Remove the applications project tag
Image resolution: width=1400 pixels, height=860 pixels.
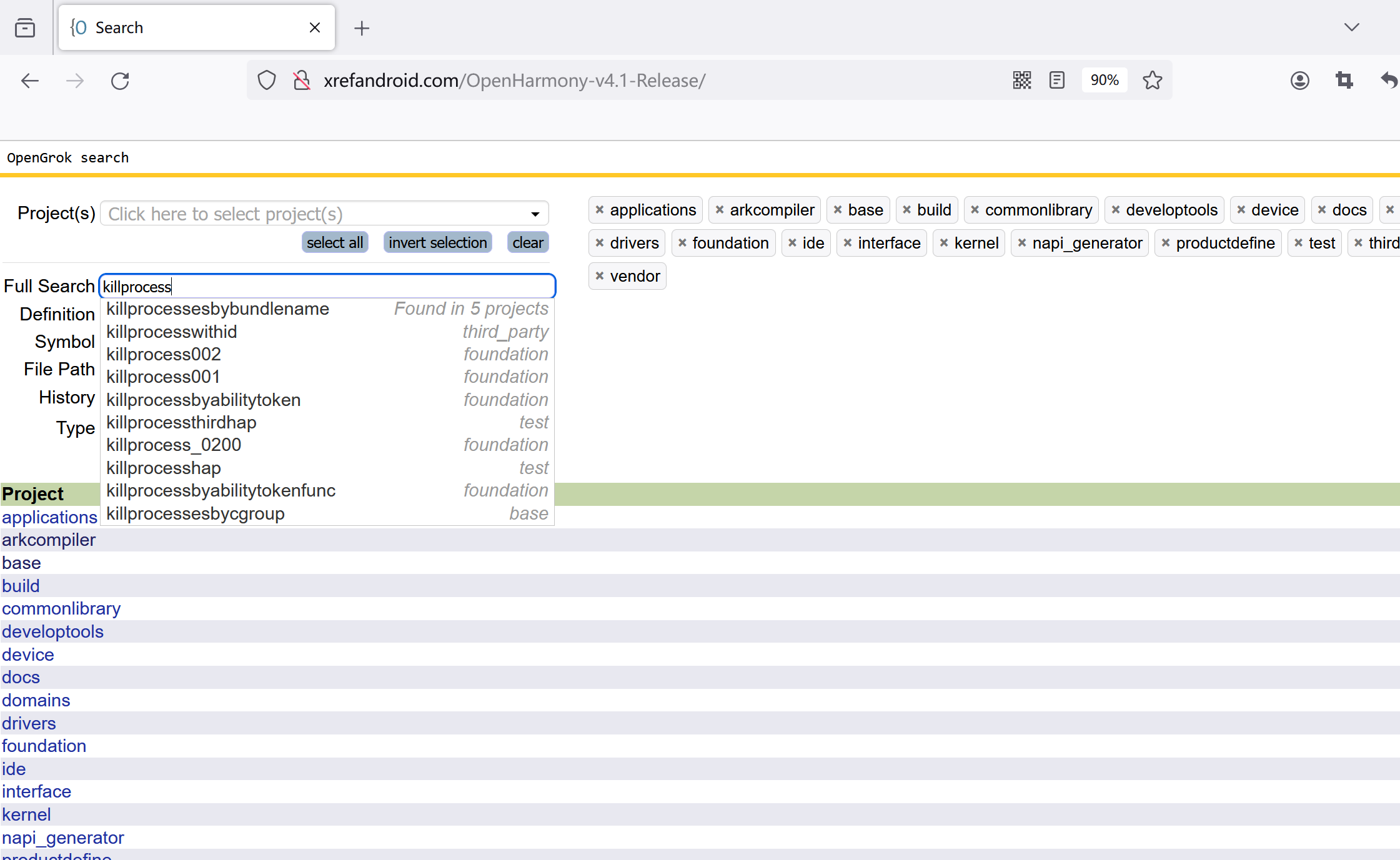(x=600, y=210)
